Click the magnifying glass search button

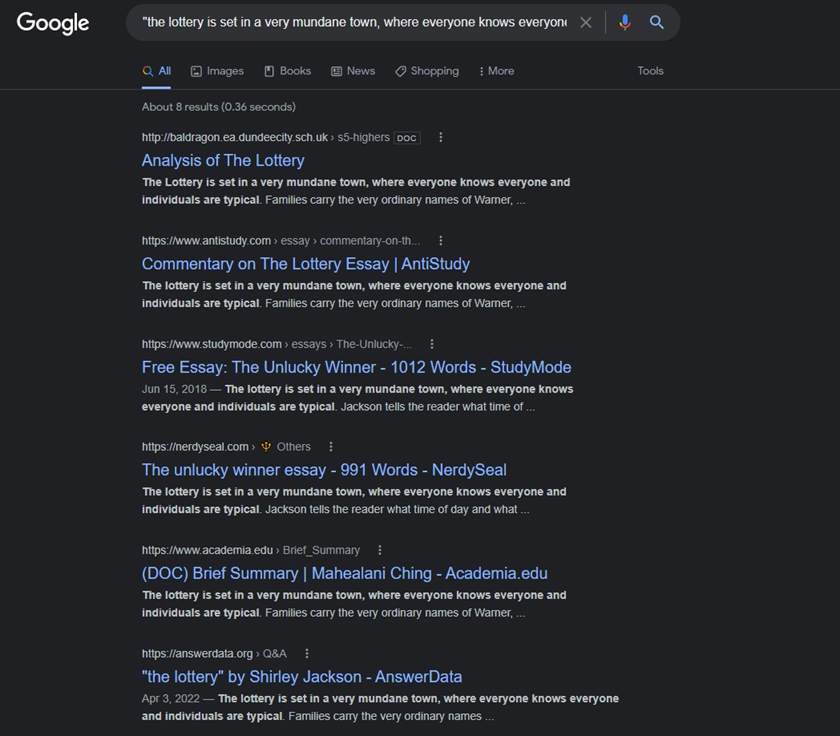point(657,22)
